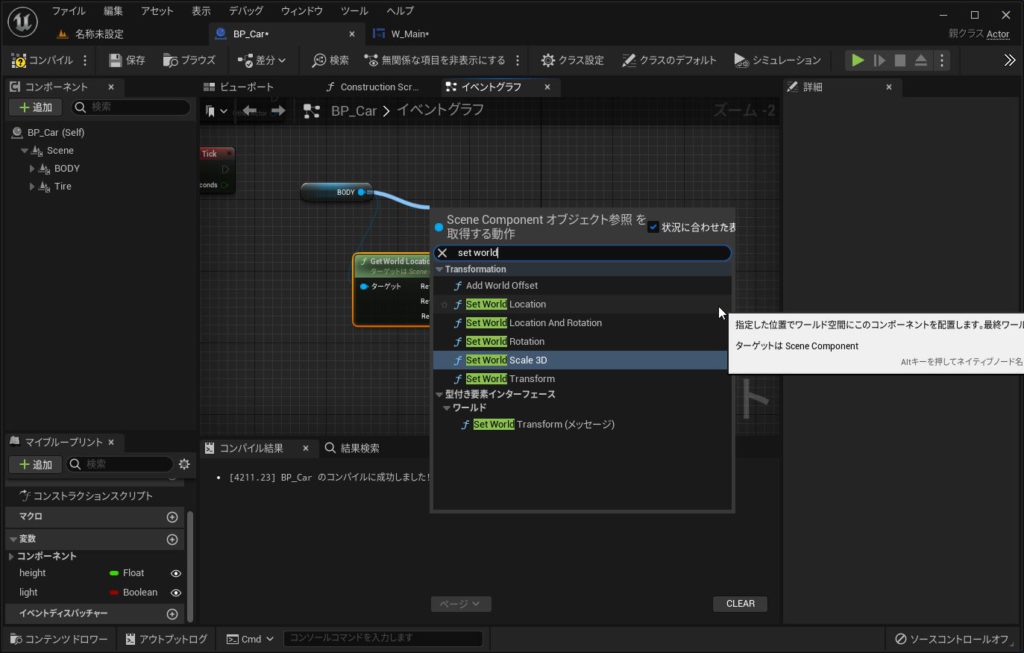Switch to the W_Main tab
The image size is (1024, 653).
pos(409,34)
